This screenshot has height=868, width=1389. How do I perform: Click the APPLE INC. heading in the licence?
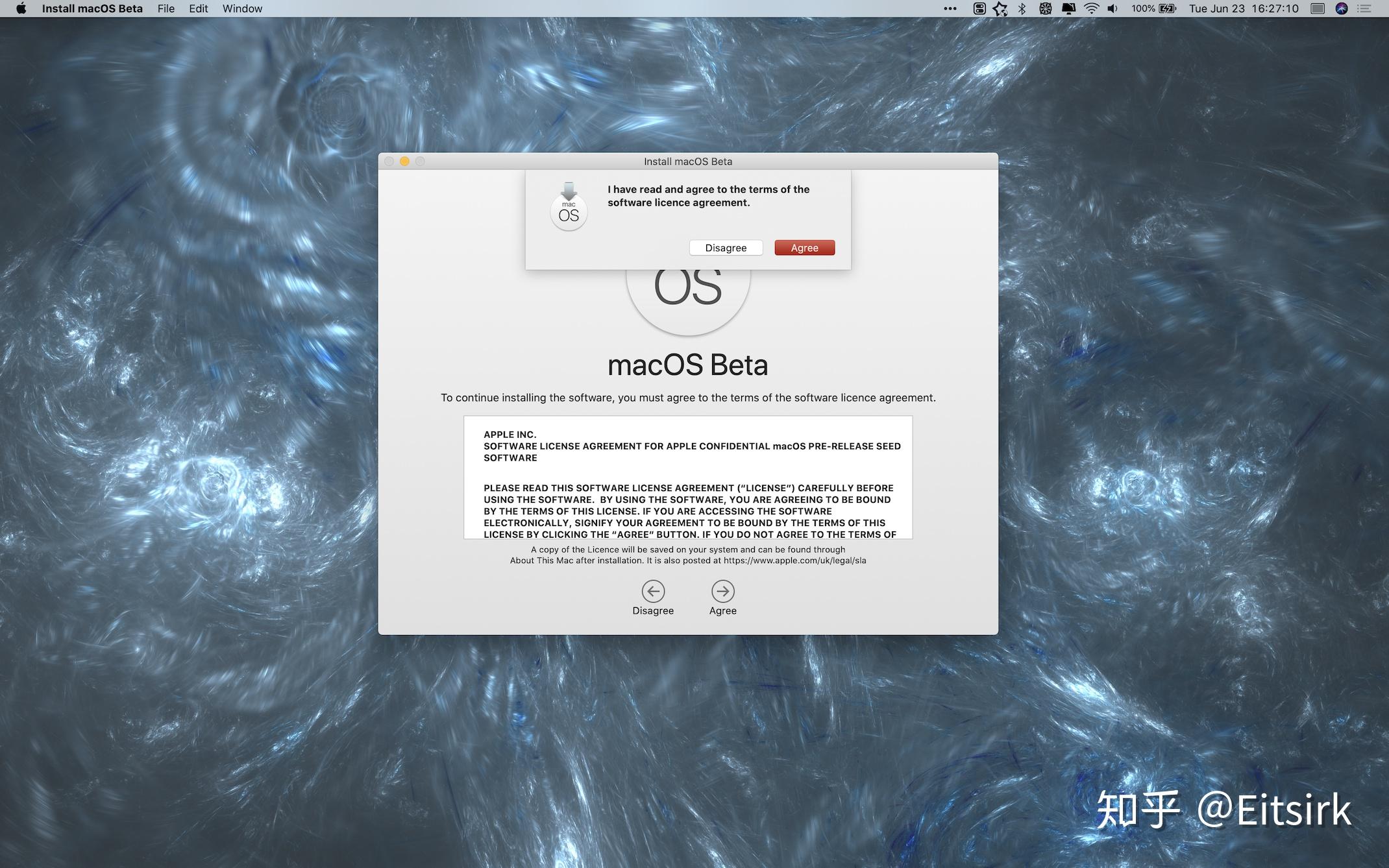click(x=510, y=435)
